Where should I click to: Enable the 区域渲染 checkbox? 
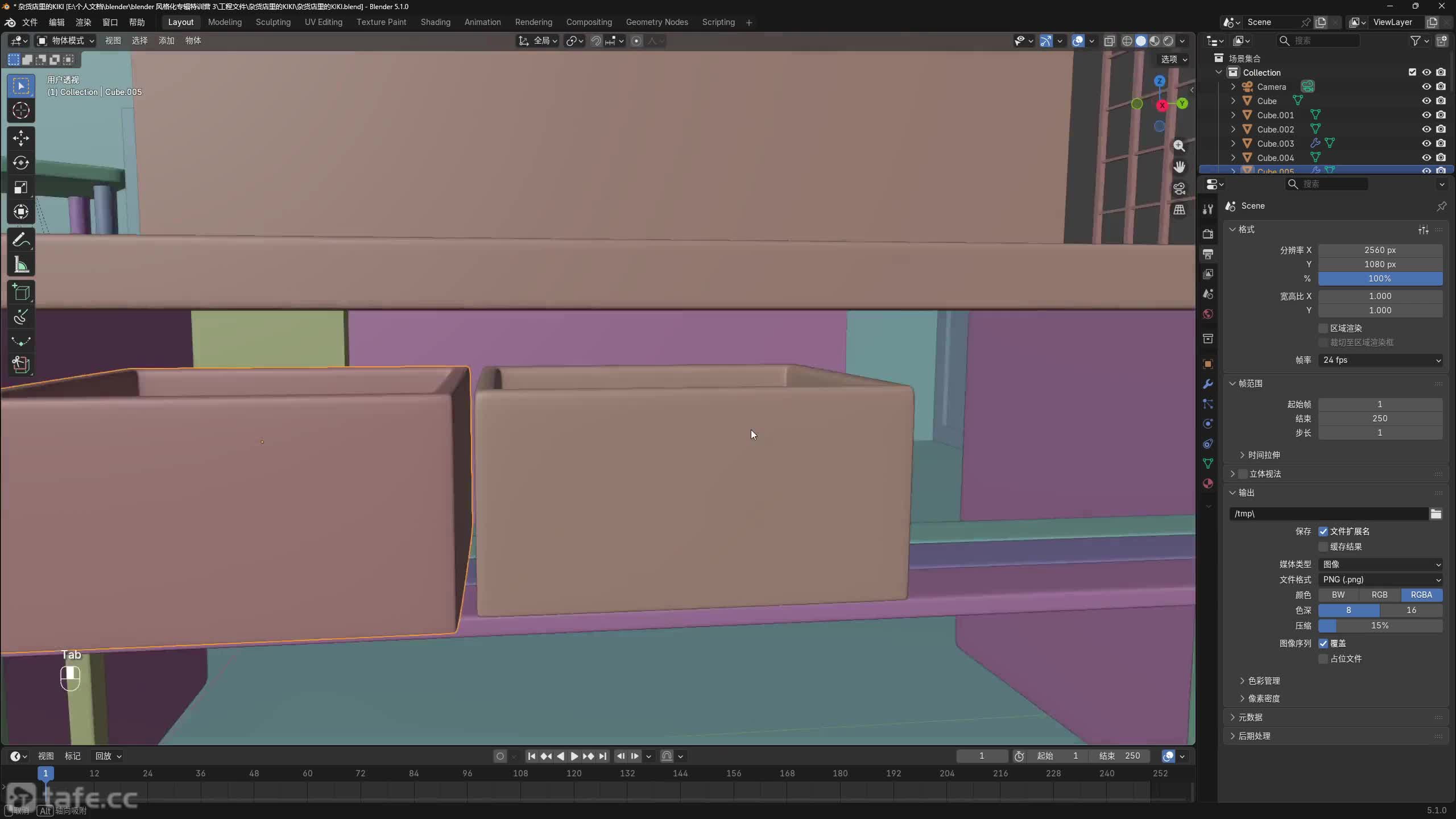coord(1323,328)
